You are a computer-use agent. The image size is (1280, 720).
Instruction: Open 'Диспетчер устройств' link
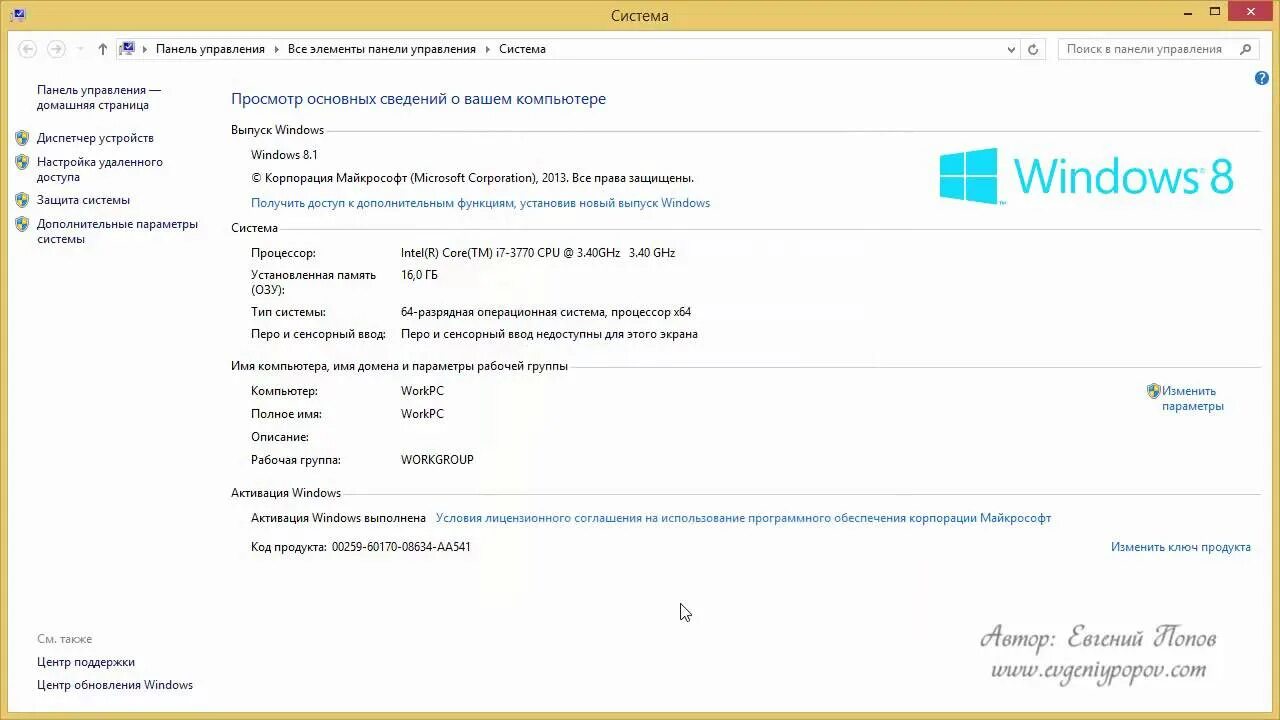(x=95, y=138)
